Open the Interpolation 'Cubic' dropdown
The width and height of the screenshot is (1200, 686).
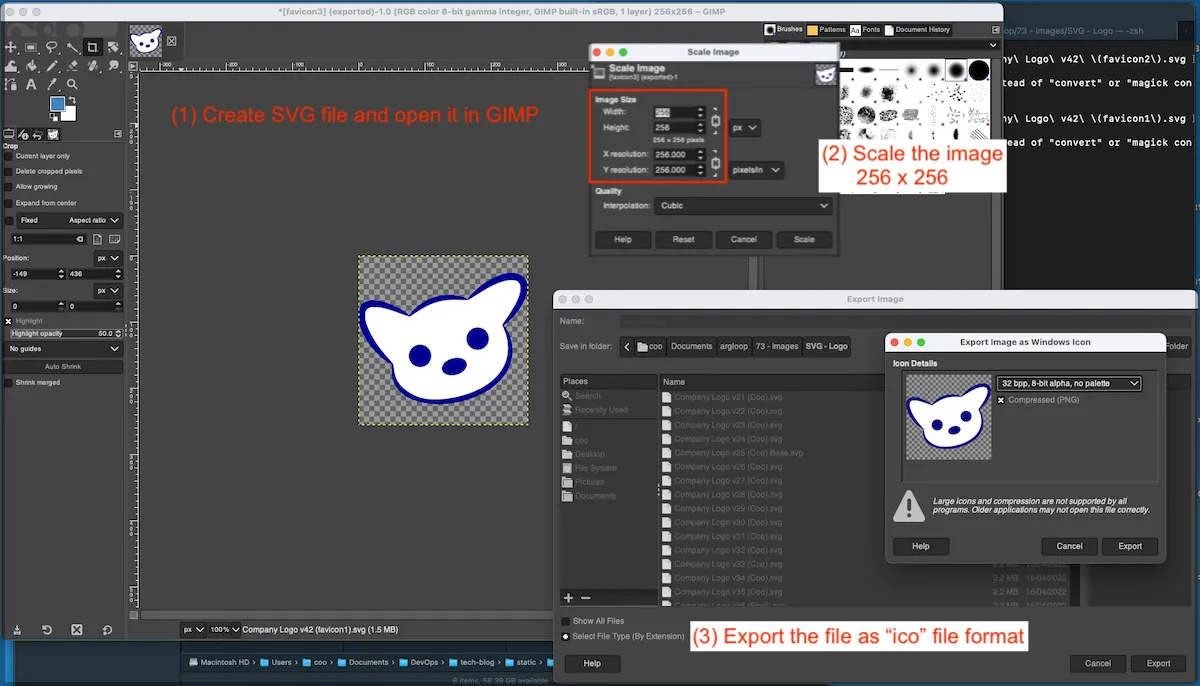pos(743,206)
